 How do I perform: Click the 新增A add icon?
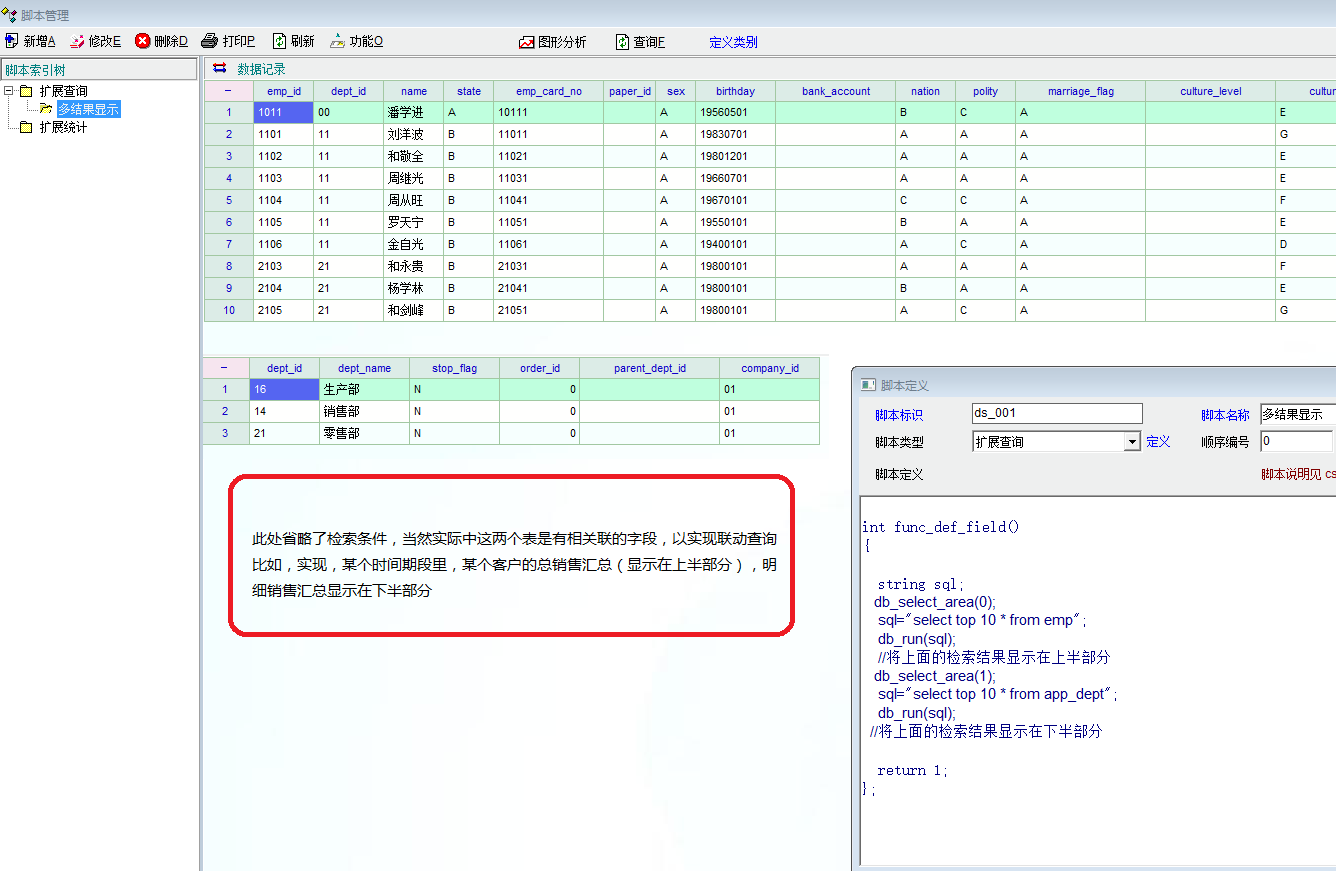tap(12, 41)
